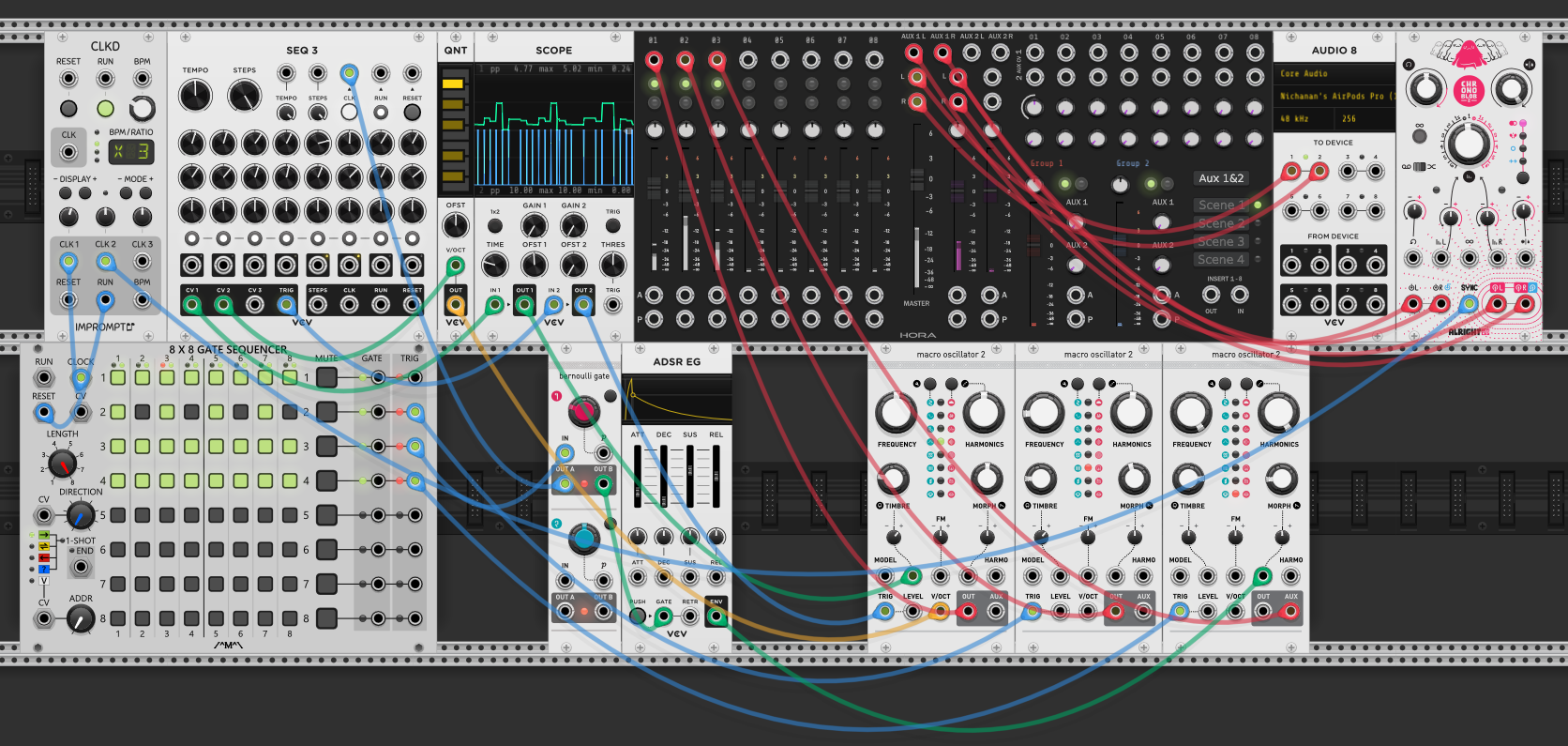Click the mixer INSERT 1-8 OUT jack
Viewport: 1568px width, 746px height.
click(1211, 295)
